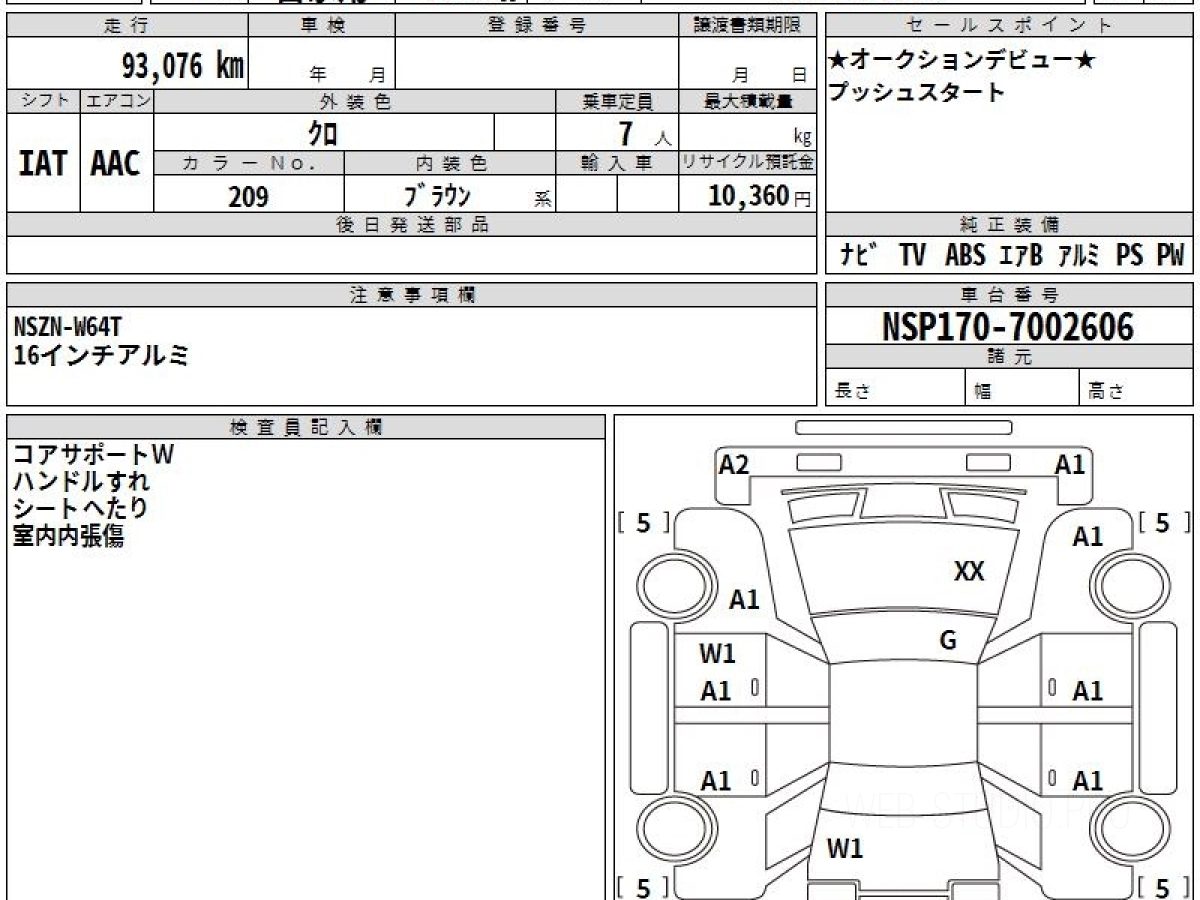Image resolution: width=1200 pixels, height=900 pixels.
Task: Click the W1 mark above the A1 door mark
Action: click(717, 654)
